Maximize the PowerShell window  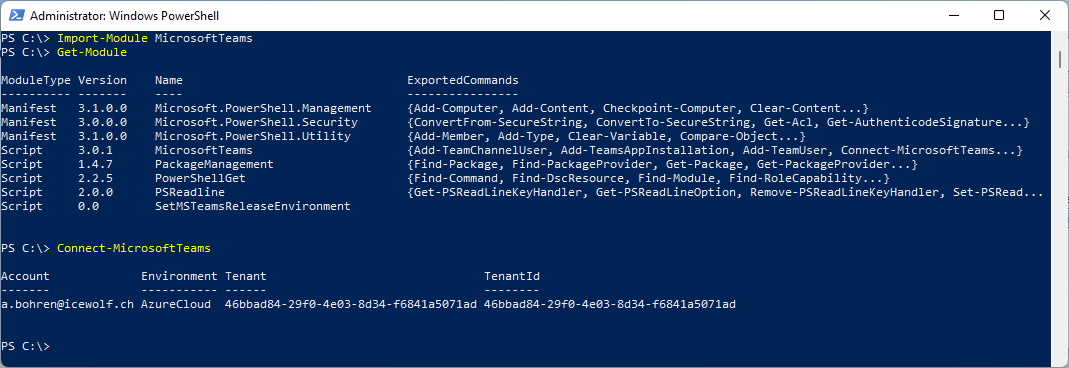(999, 15)
